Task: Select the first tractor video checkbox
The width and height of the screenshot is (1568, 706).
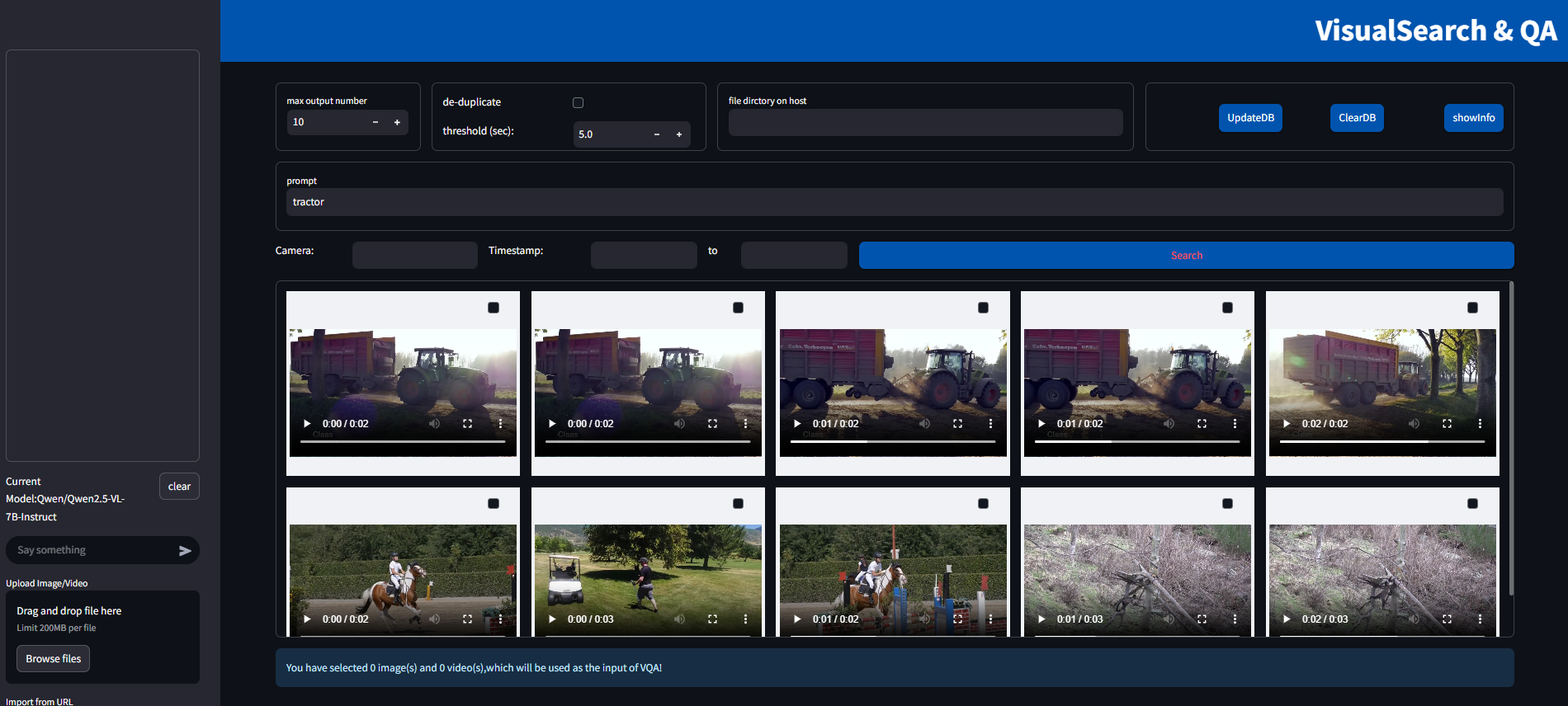Action: [494, 308]
